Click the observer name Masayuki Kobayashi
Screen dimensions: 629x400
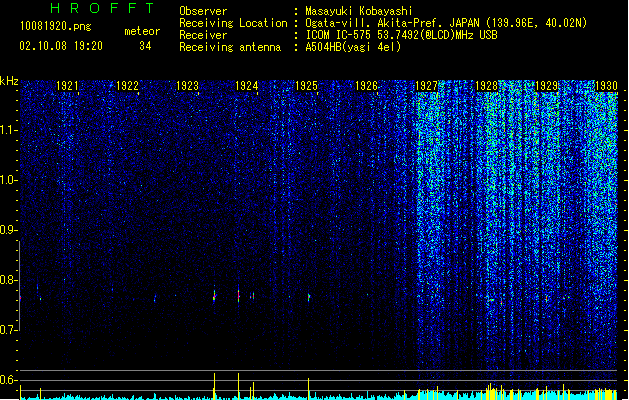pos(359,11)
